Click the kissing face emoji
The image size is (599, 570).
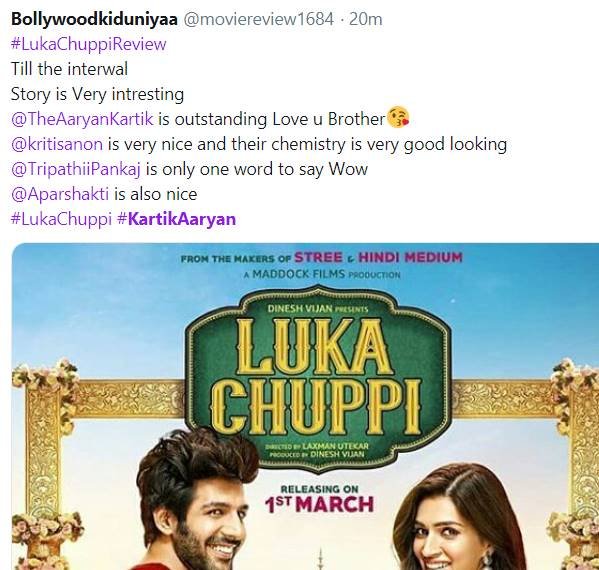point(398,117)
